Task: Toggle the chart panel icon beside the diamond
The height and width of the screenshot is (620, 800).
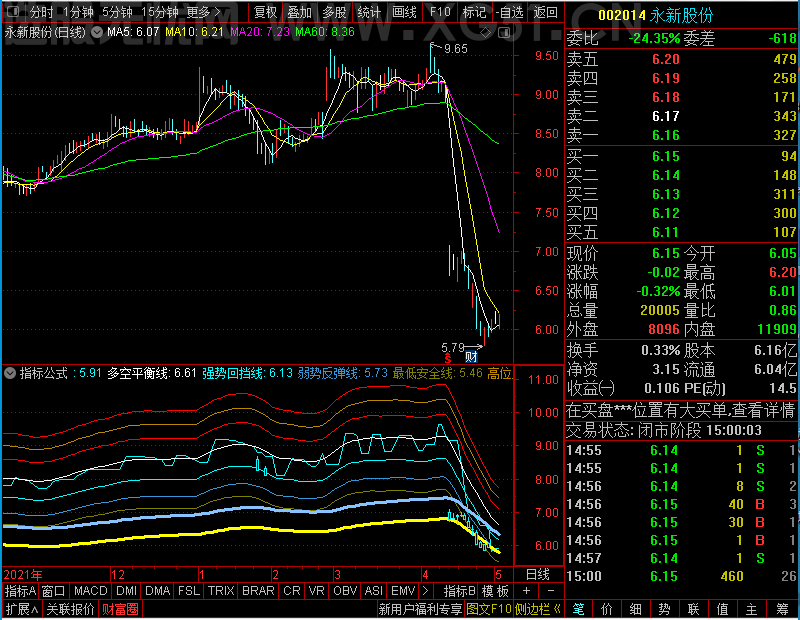Action: [504, 33]
